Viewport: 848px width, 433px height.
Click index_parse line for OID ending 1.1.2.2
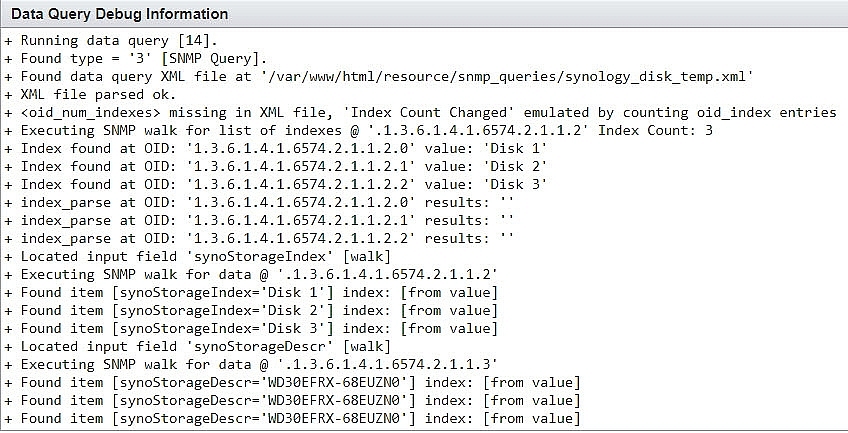coord(259,238)
